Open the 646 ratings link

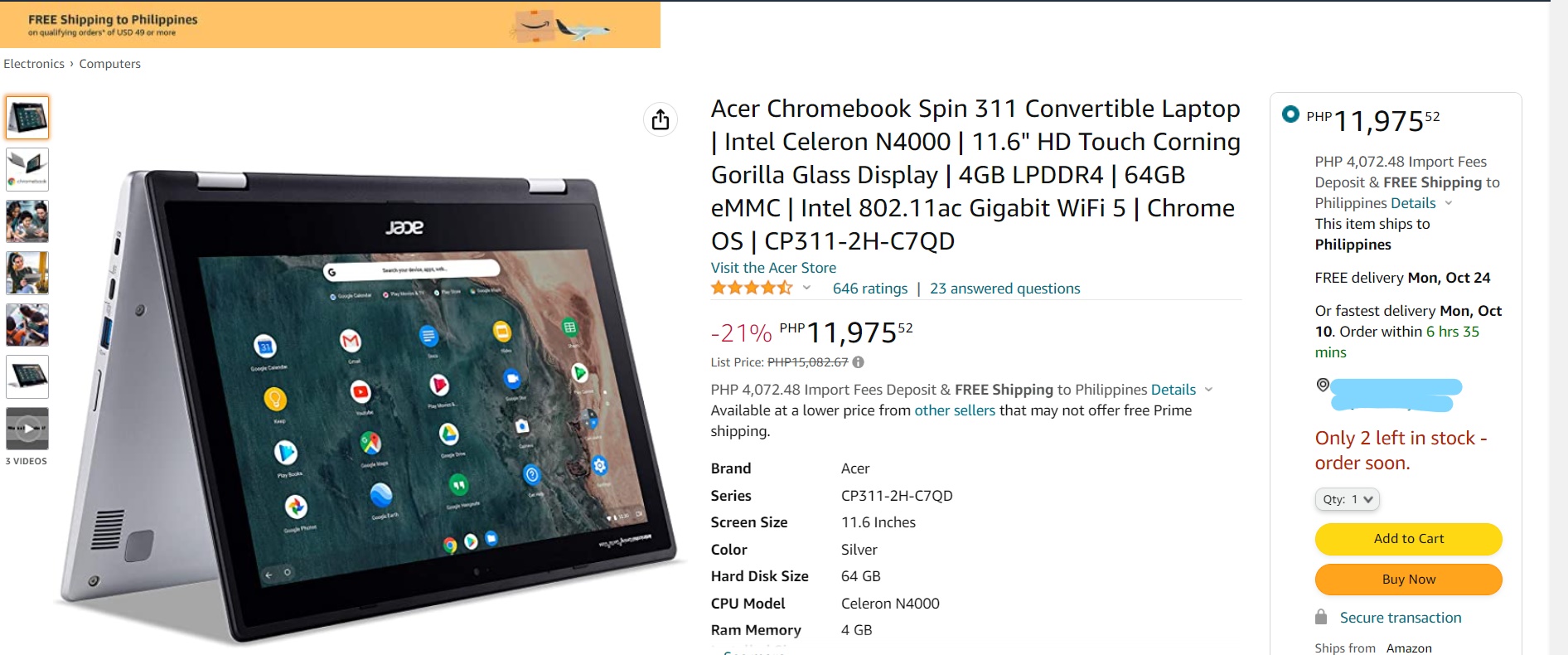(870, 289)
